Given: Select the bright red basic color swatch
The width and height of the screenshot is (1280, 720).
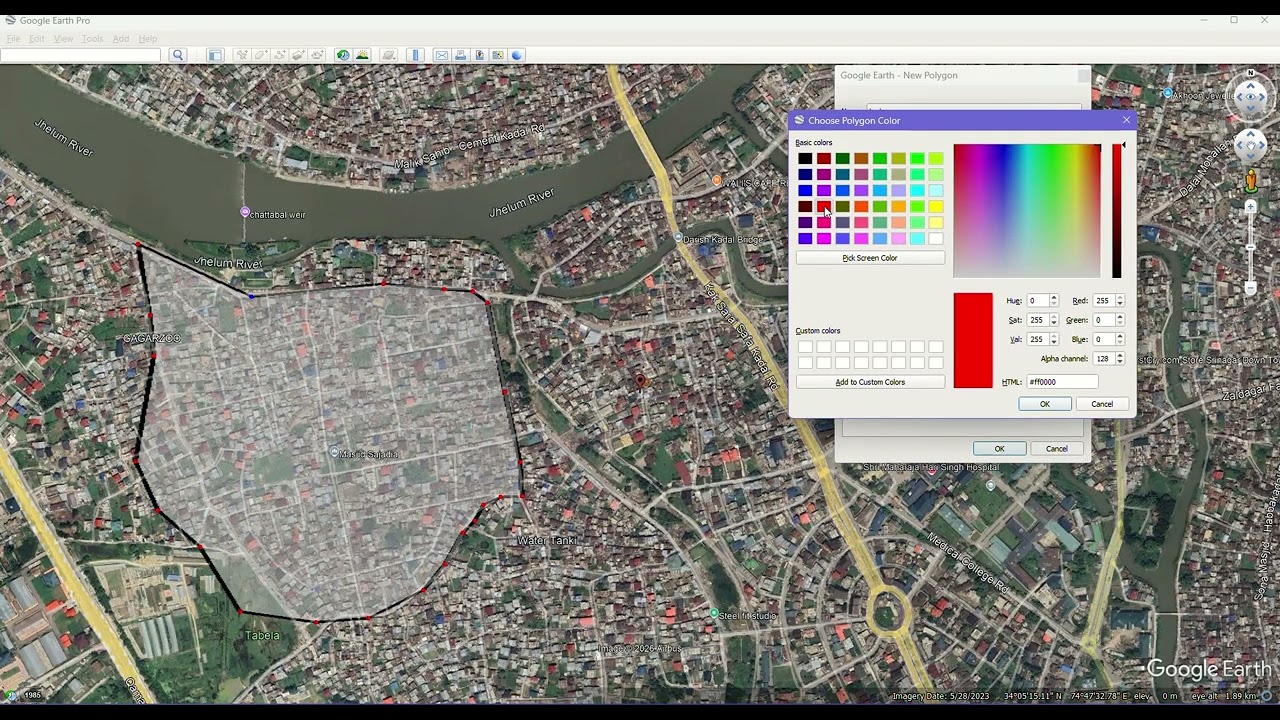Looking at the screenshot, I should (x=824, y=206).
